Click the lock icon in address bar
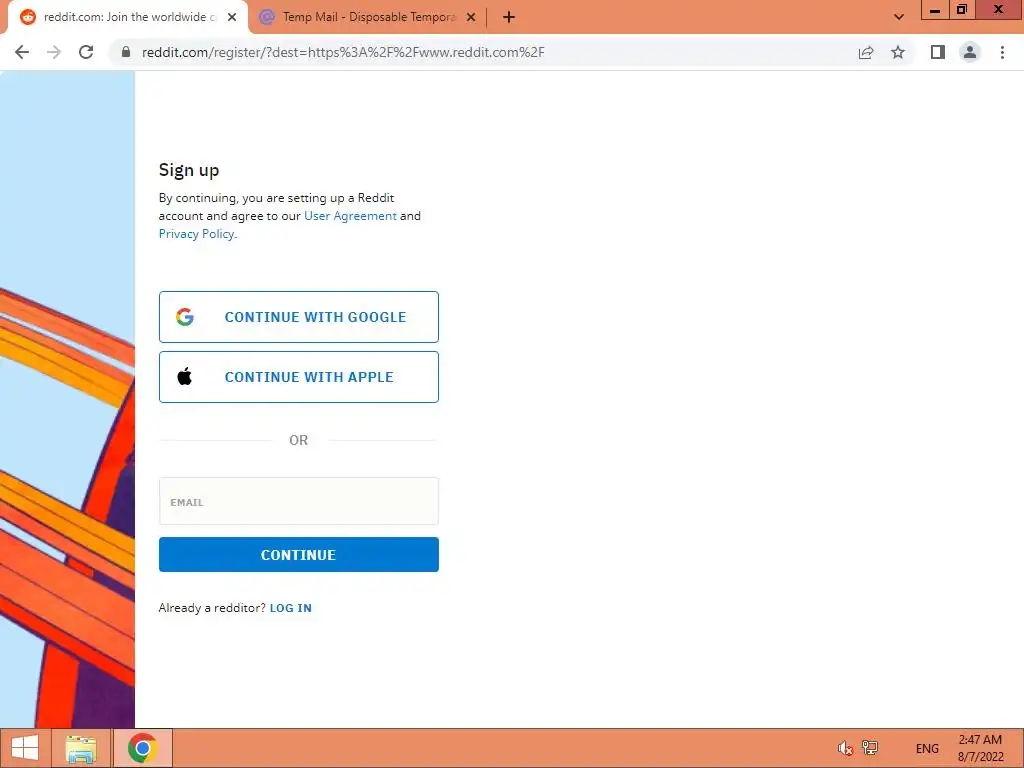This screenshot has width=1024, height=768. [126, 52]
